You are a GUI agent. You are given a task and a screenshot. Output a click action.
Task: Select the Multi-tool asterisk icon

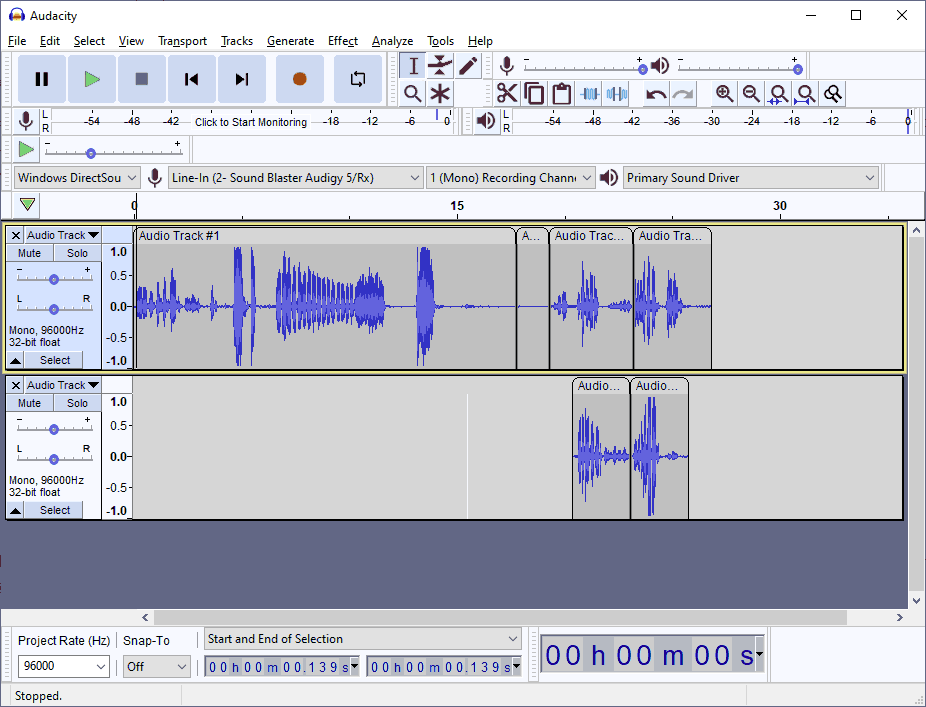click(x=440, y=93)
